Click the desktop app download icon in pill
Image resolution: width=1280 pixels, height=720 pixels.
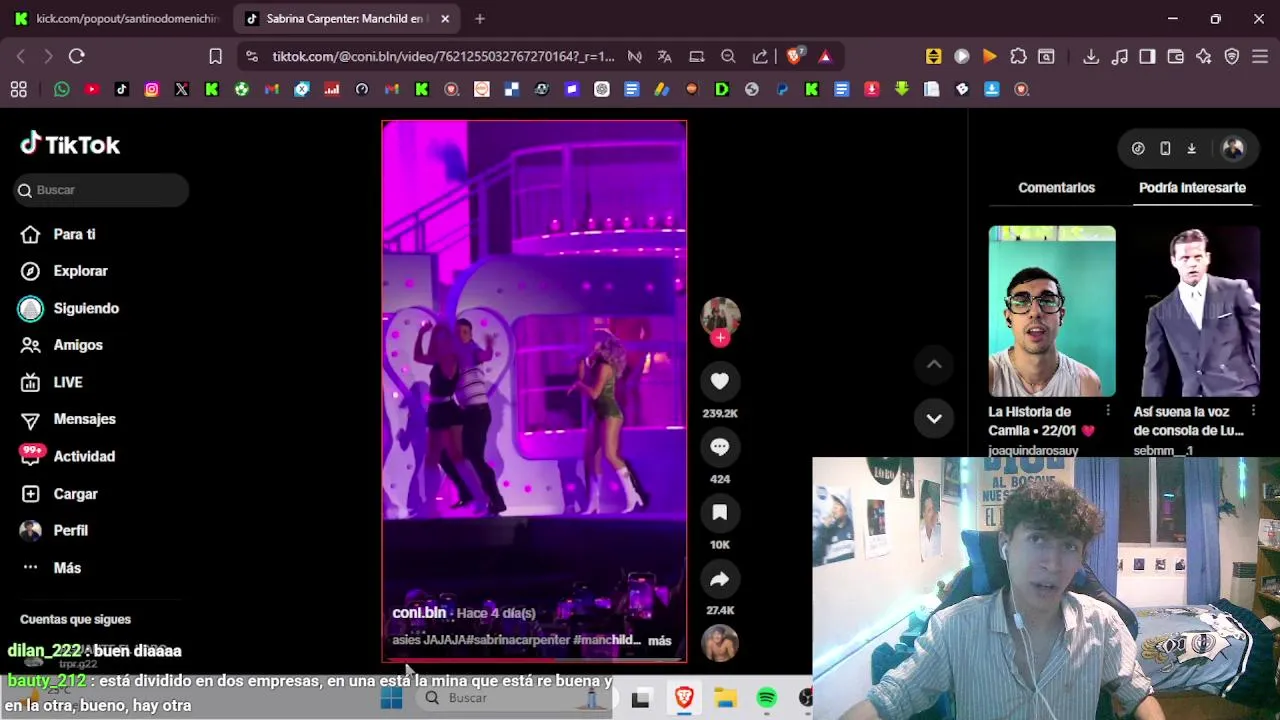coord(1191,148)
